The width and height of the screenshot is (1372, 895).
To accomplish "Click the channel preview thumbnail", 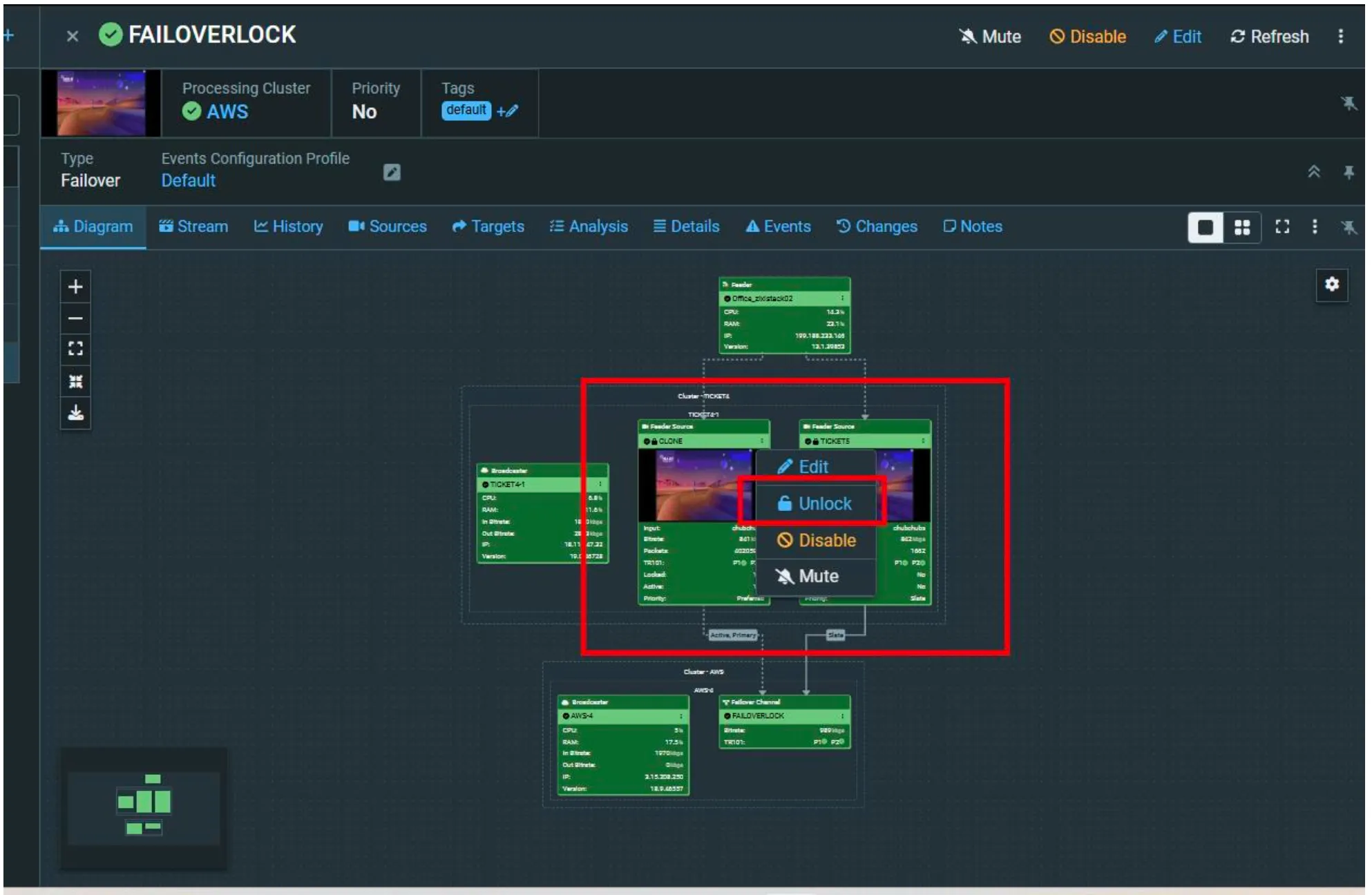I will [102, 103].
